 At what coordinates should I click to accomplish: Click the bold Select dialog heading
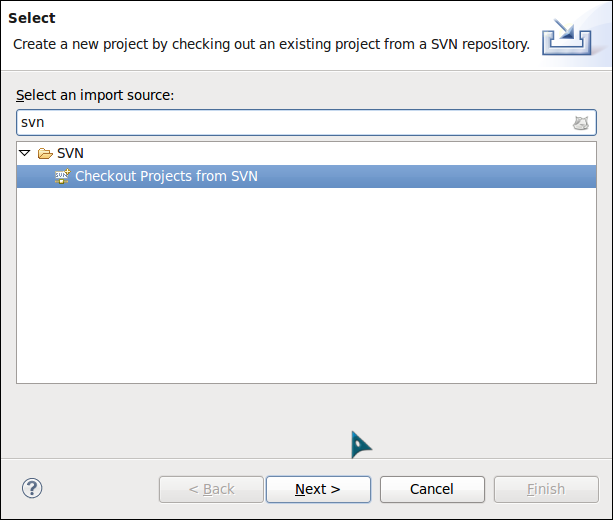[x=32, y=18]
